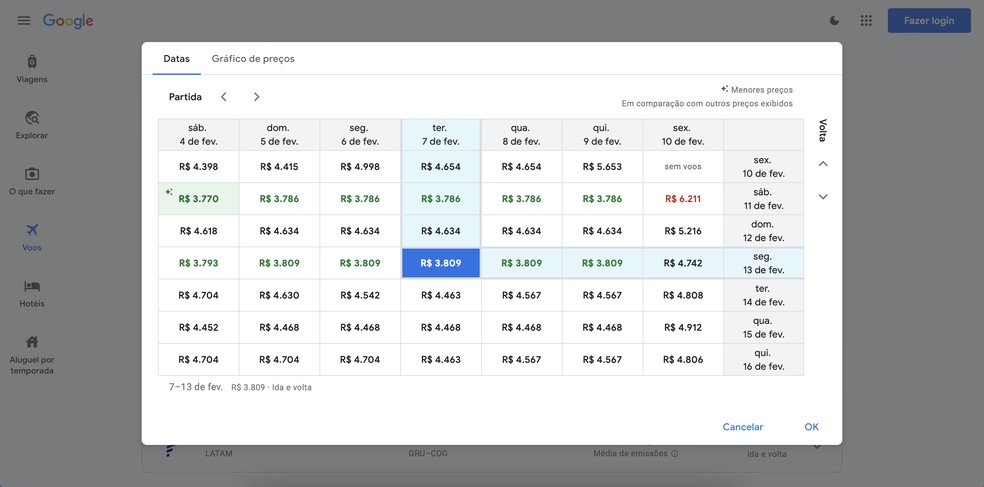The width and height of the screenshot is (984, 487).
Task: Toggle dark mode with the moon icon
Action: (x=835, y=21)
